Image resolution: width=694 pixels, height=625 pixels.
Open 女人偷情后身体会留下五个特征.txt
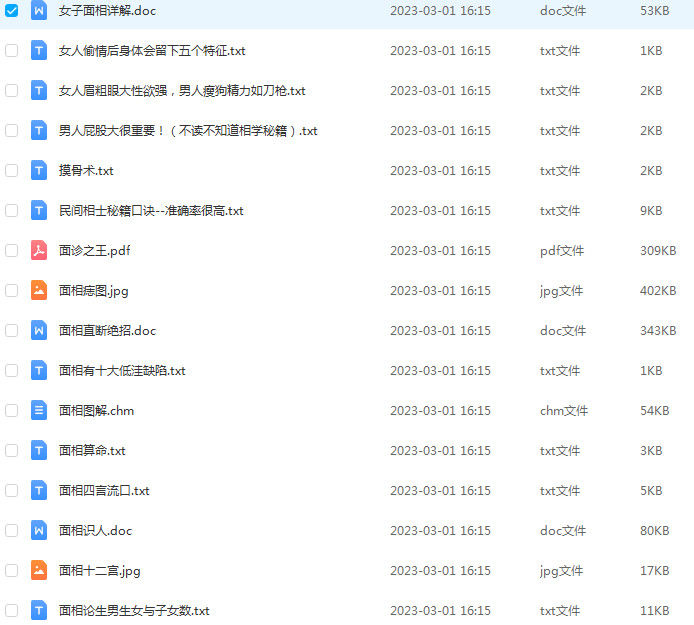point(152,50)
